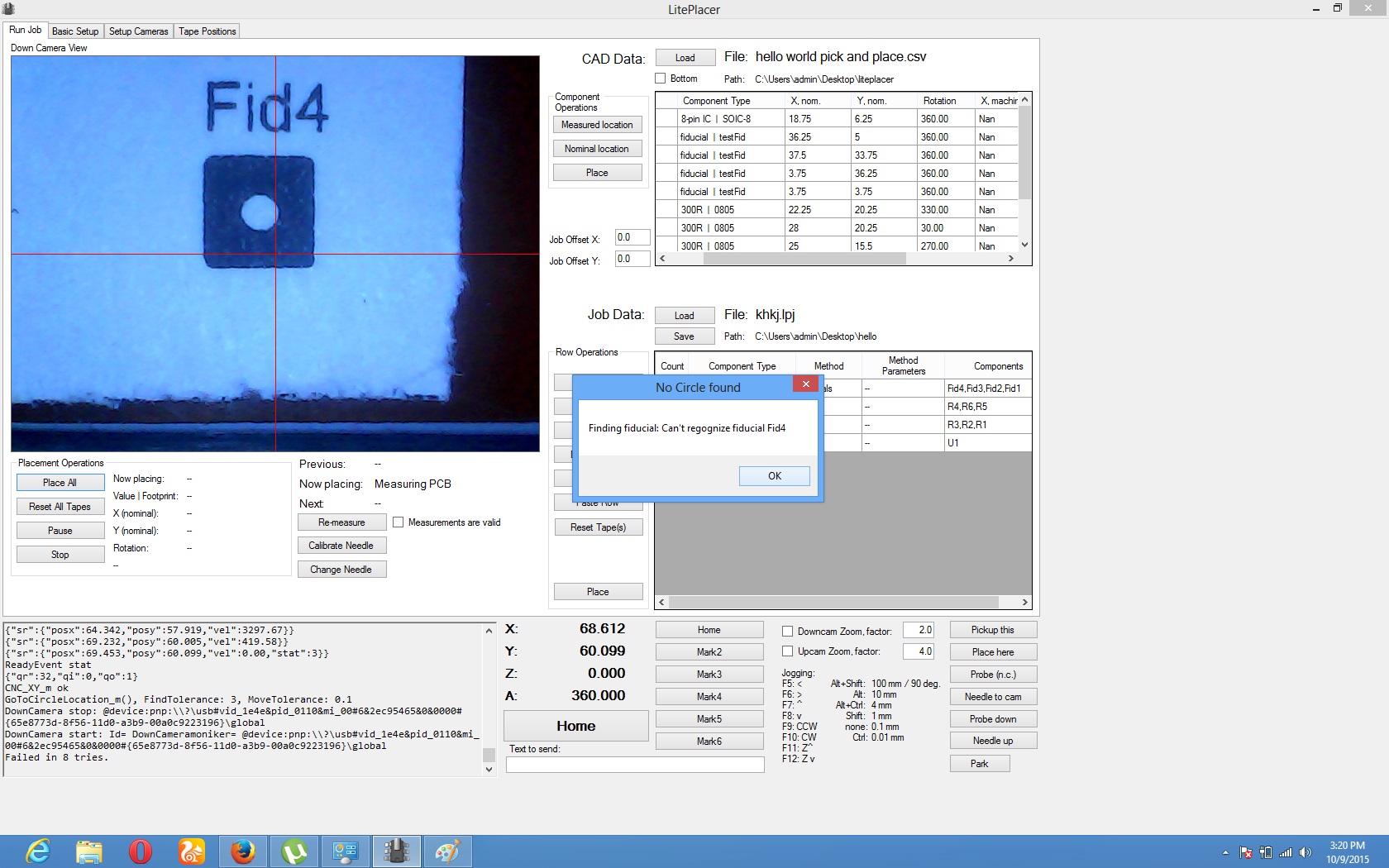Click the Needle up button
Viewport: 1389px width, 868px height.
pos(993,741)
